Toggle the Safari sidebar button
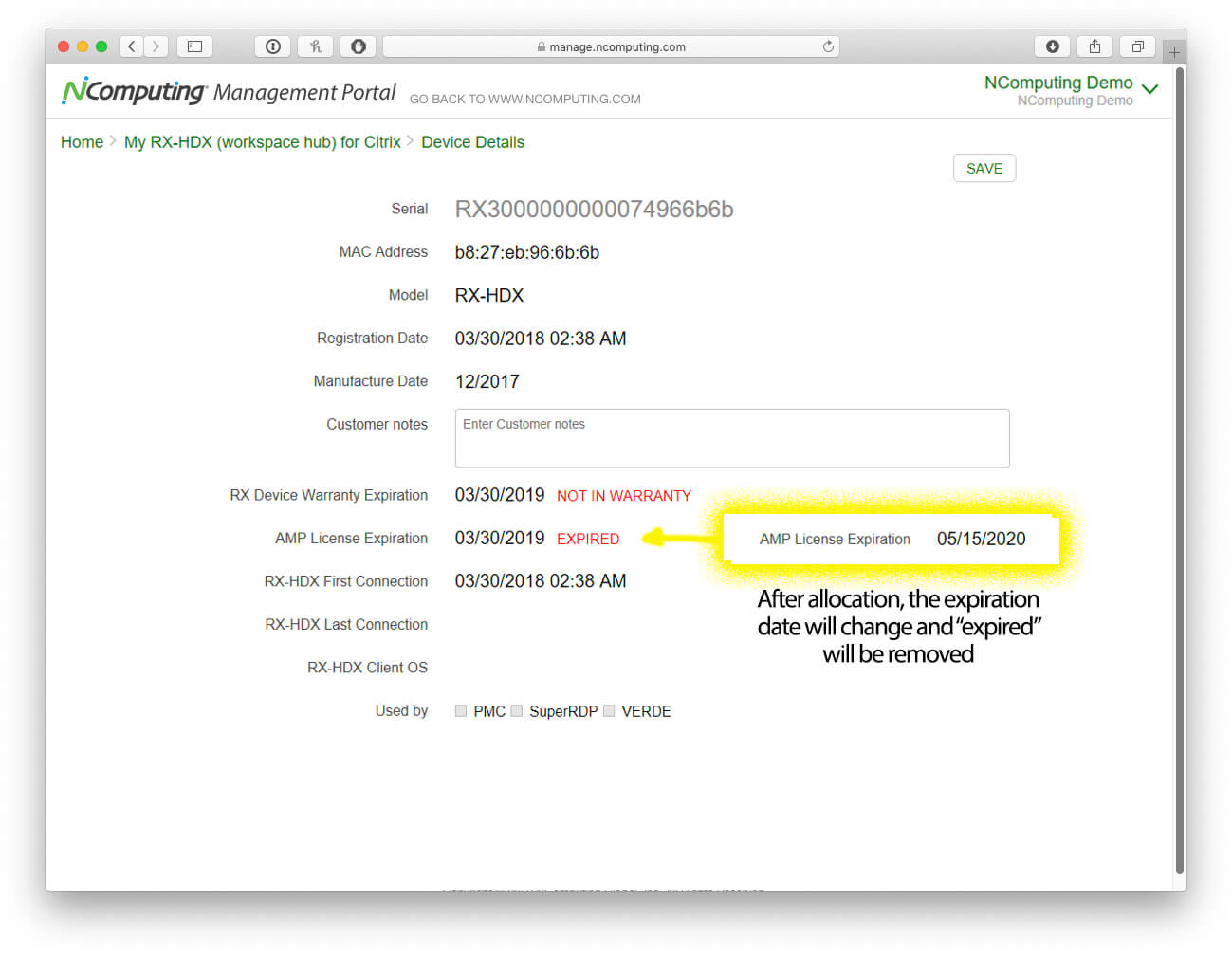Image resolution: width=1232 pixels, height=954 pixels. pos(194,46)
